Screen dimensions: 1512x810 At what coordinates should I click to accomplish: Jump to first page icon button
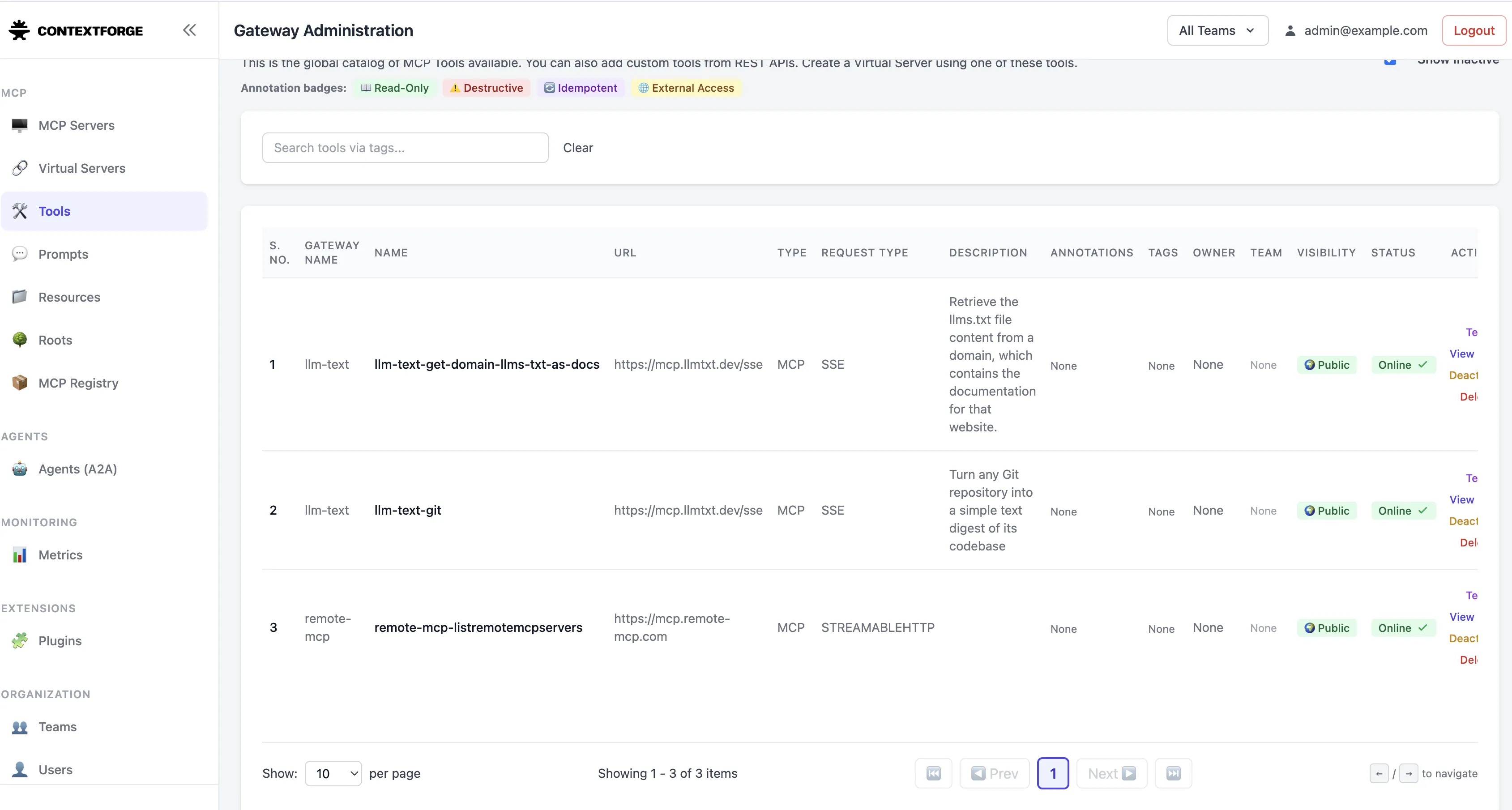pyautogui.click(x=933, y=773)
